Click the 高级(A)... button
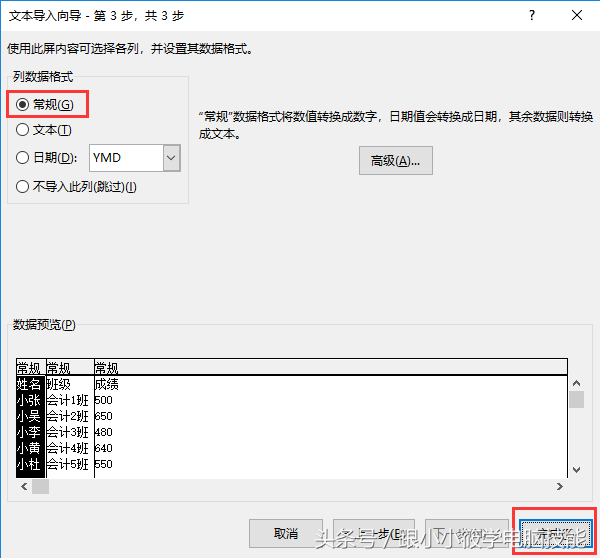Image resolution: width=600 pixels, height=558 pixels. point(396,160)
